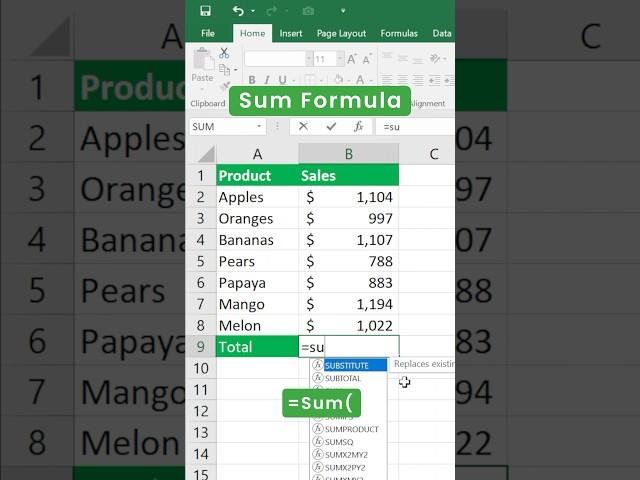Select SUBTOTAL in the function suggestions
The image size is (640, 480).
tap(342, 379)
